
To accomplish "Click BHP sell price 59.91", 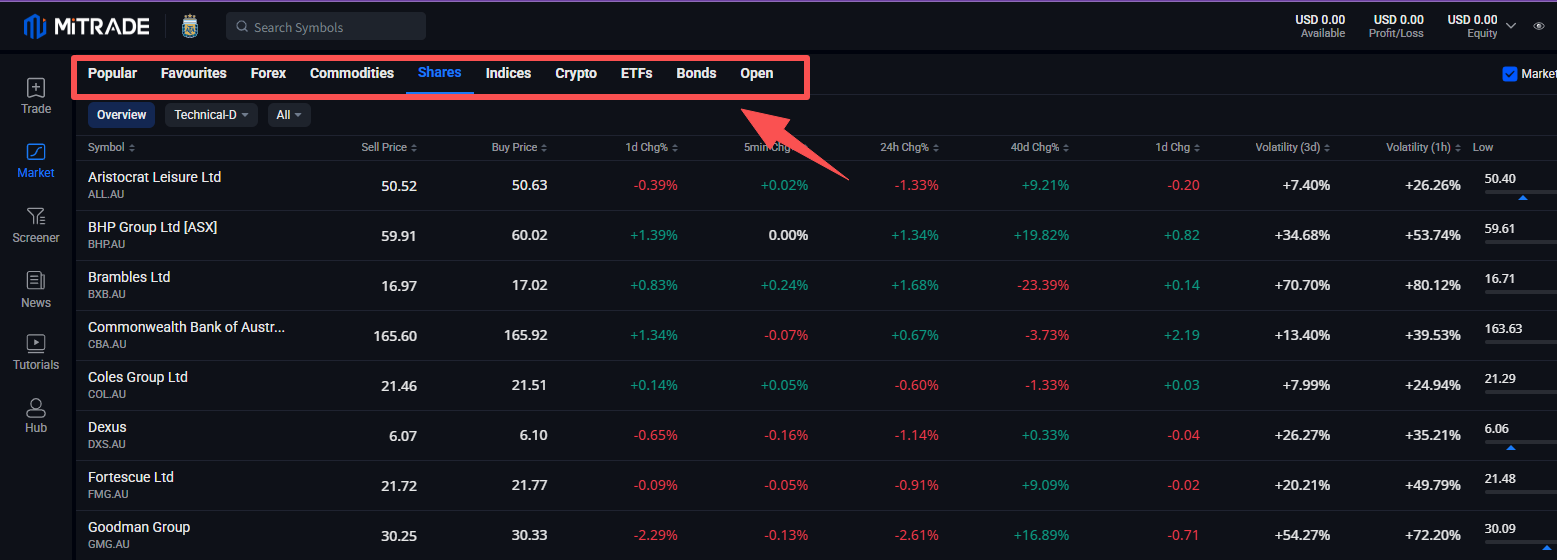I will [399, 236].
